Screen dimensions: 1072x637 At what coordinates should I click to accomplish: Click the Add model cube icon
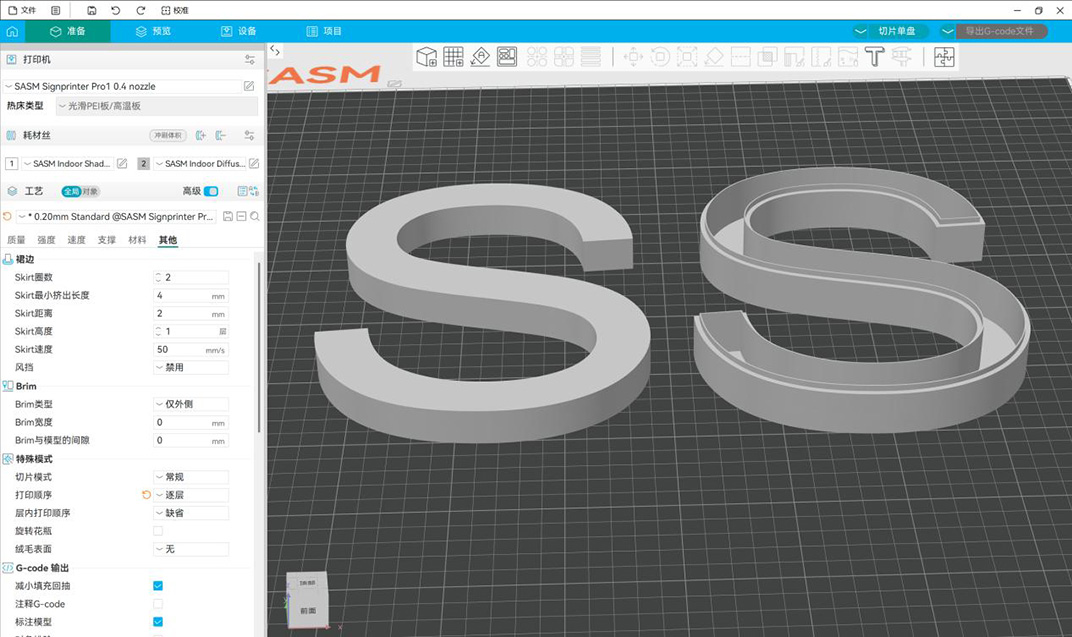427,57
